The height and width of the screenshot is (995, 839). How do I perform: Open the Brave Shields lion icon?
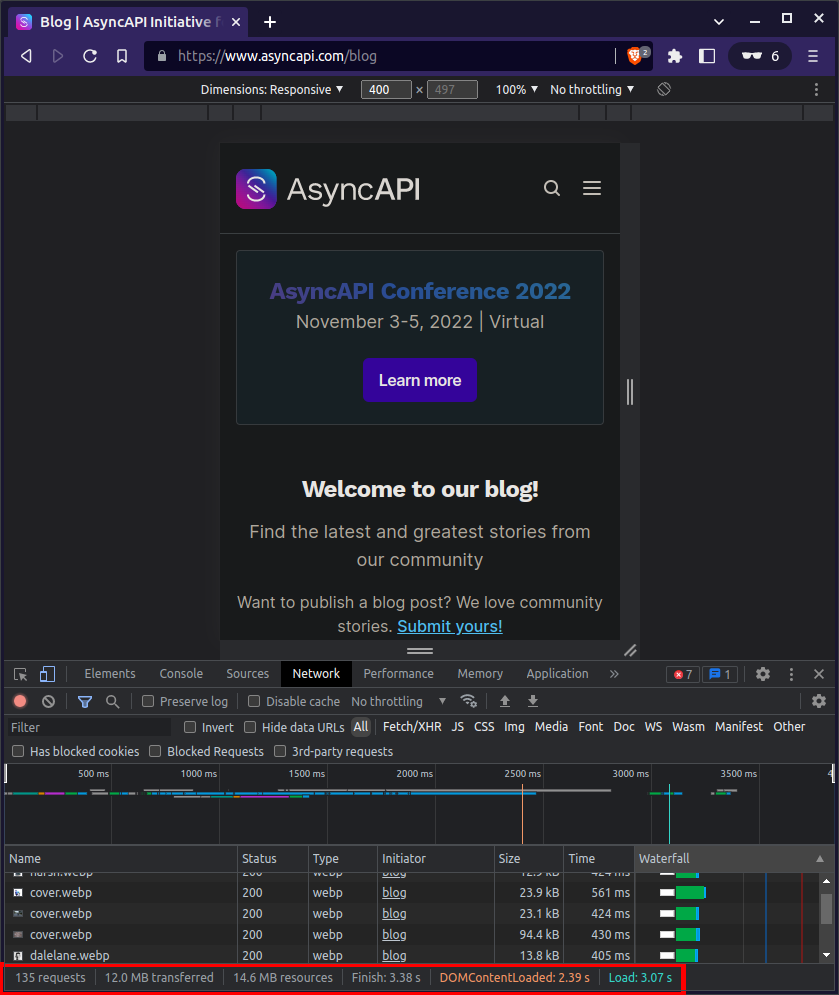coord(637,56)
